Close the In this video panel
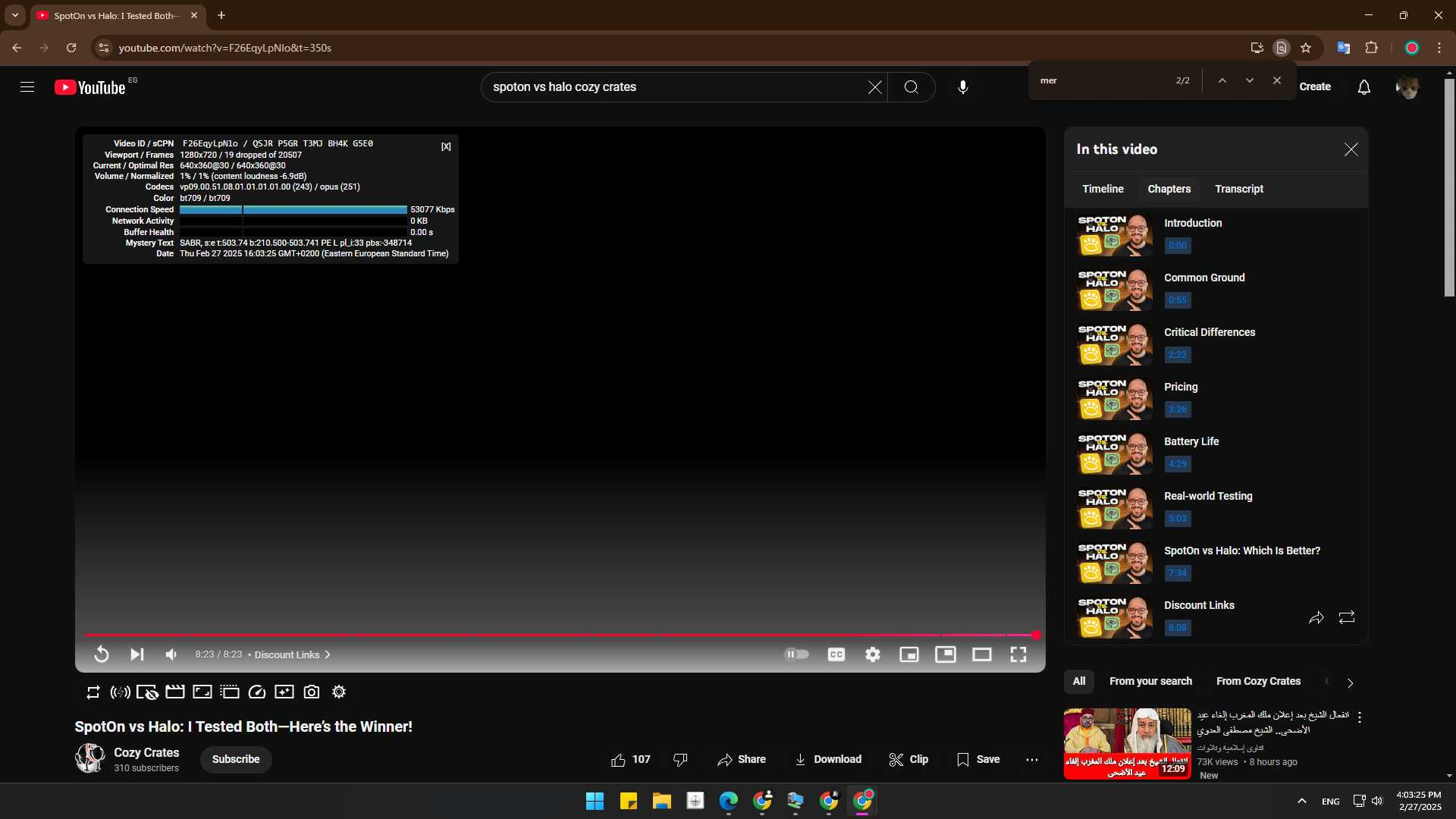This screenshot has width=1456, height=819. pyautogui.click(x=1351, y=149)
